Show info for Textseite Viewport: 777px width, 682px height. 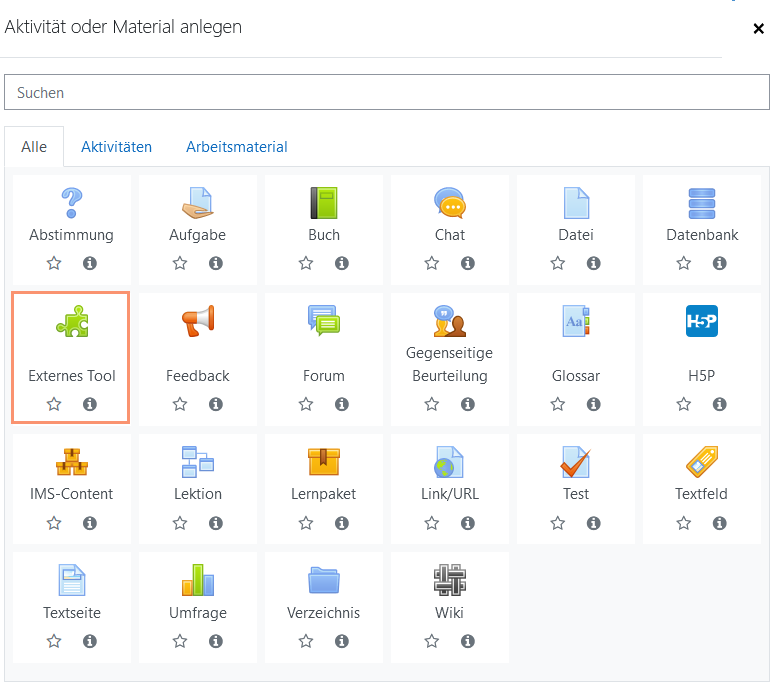pyautogui.click(x=90, y=641)
